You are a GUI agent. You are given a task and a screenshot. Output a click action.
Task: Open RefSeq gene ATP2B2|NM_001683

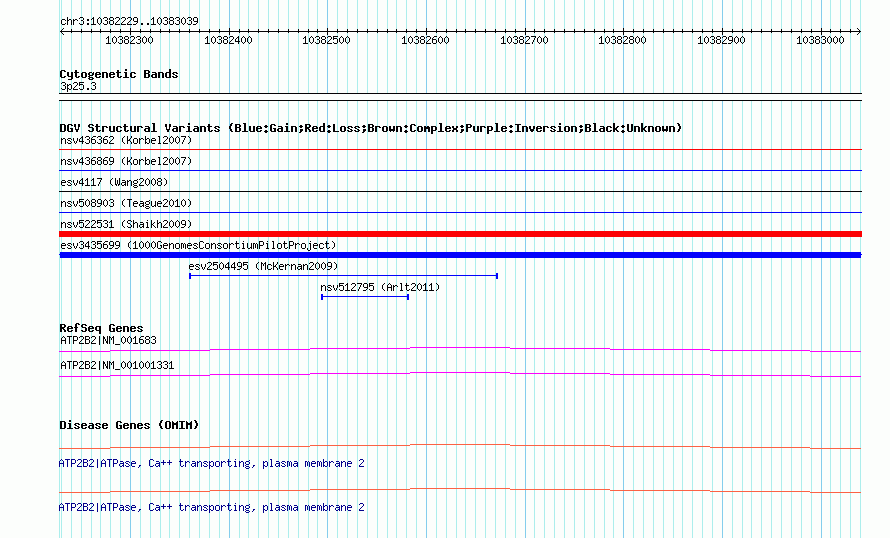point(108,341)
